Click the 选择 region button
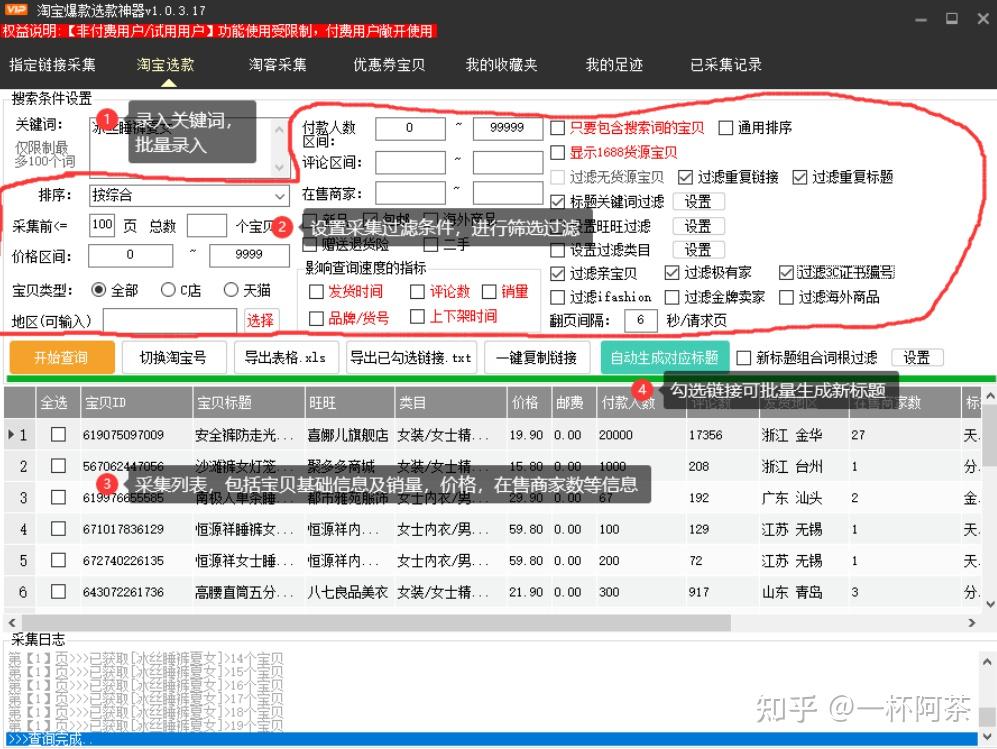Image resolution: width=997 pixels, height=749 pixels. coord(260,320)
